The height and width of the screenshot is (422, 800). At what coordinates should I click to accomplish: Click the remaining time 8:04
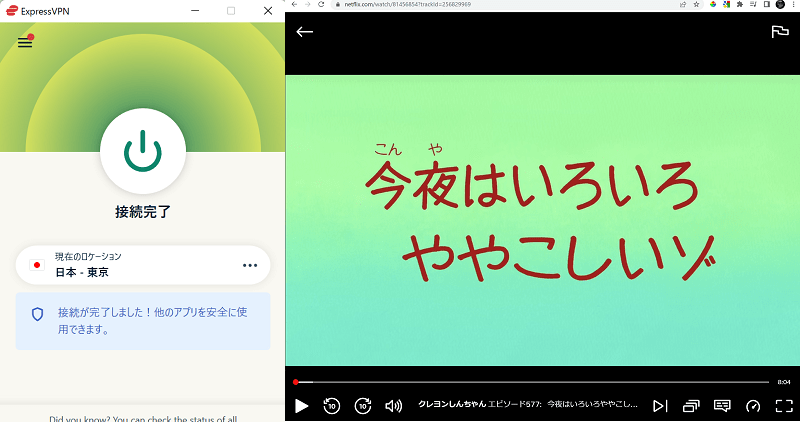pos(784,382)
